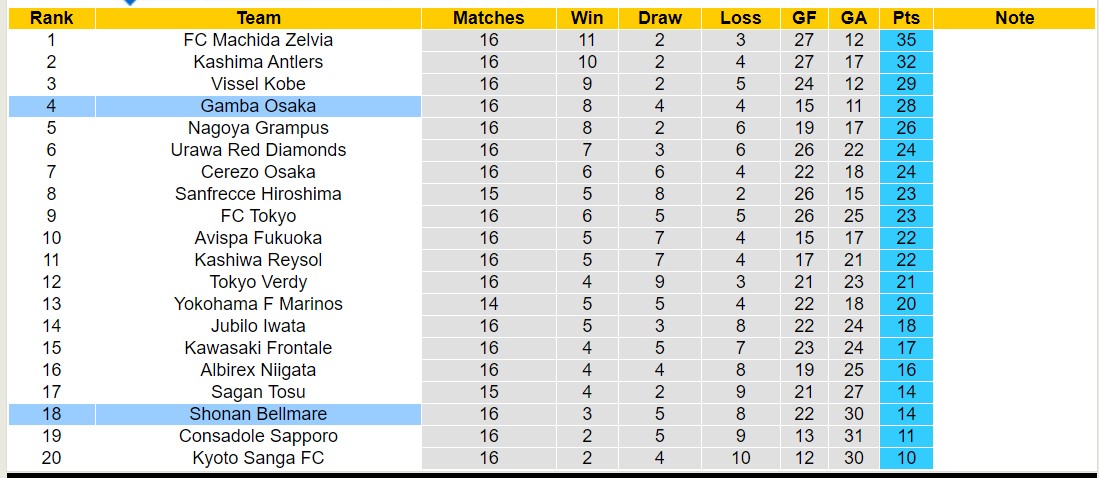Click the Rank column header
The width and height of the screenshot is (1099, 478).
click(x=51, y=18)
